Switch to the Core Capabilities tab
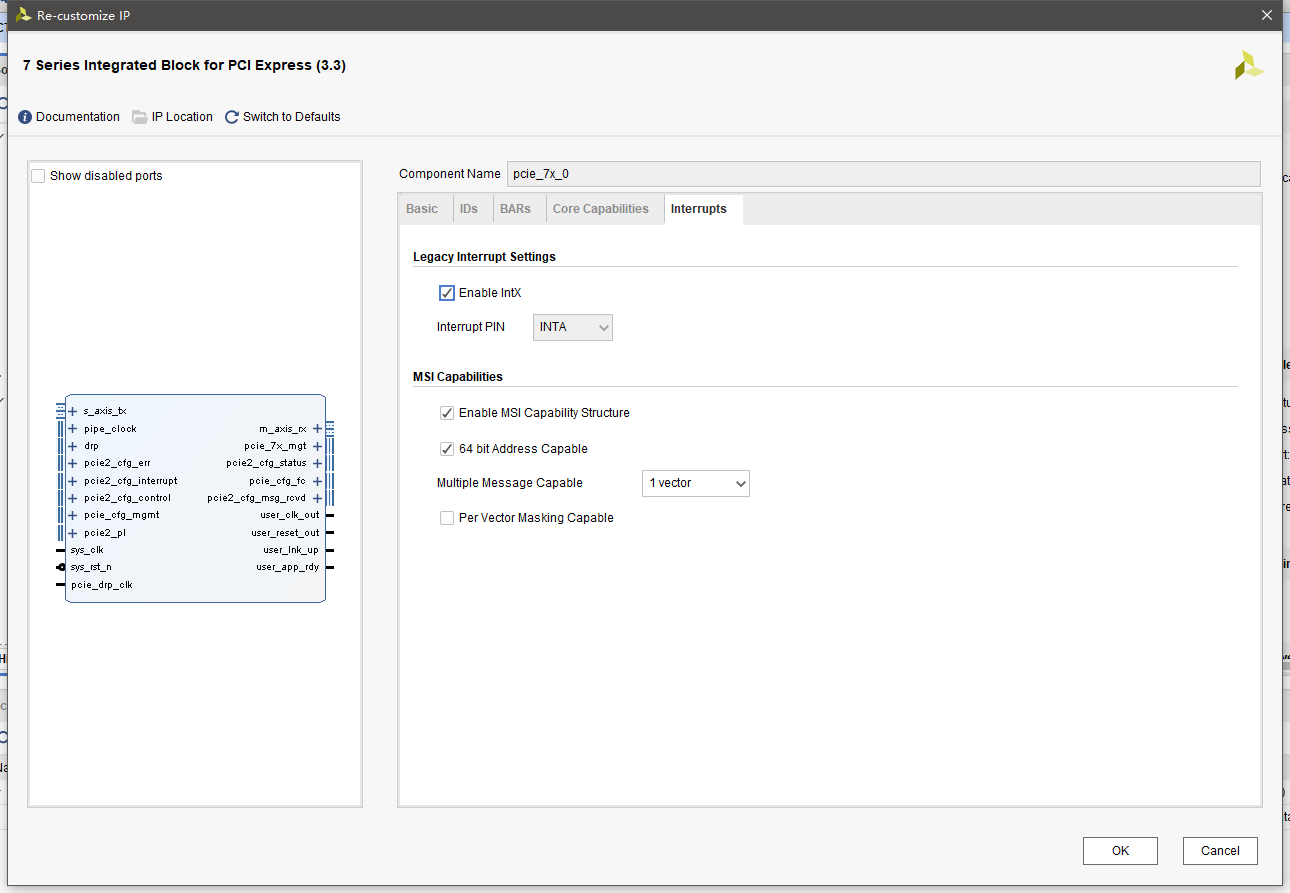Viewport: 1290px width, 893px height. click(601, 209)
